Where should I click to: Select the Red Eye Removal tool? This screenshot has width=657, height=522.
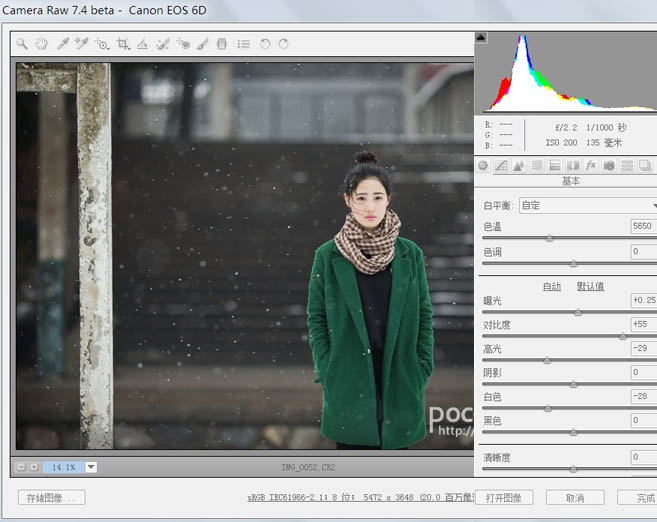tap(184, 44)
